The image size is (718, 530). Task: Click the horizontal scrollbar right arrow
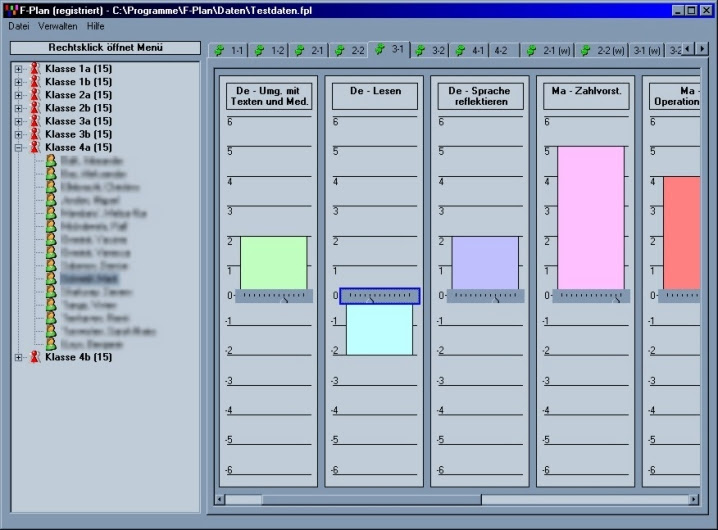695,499
